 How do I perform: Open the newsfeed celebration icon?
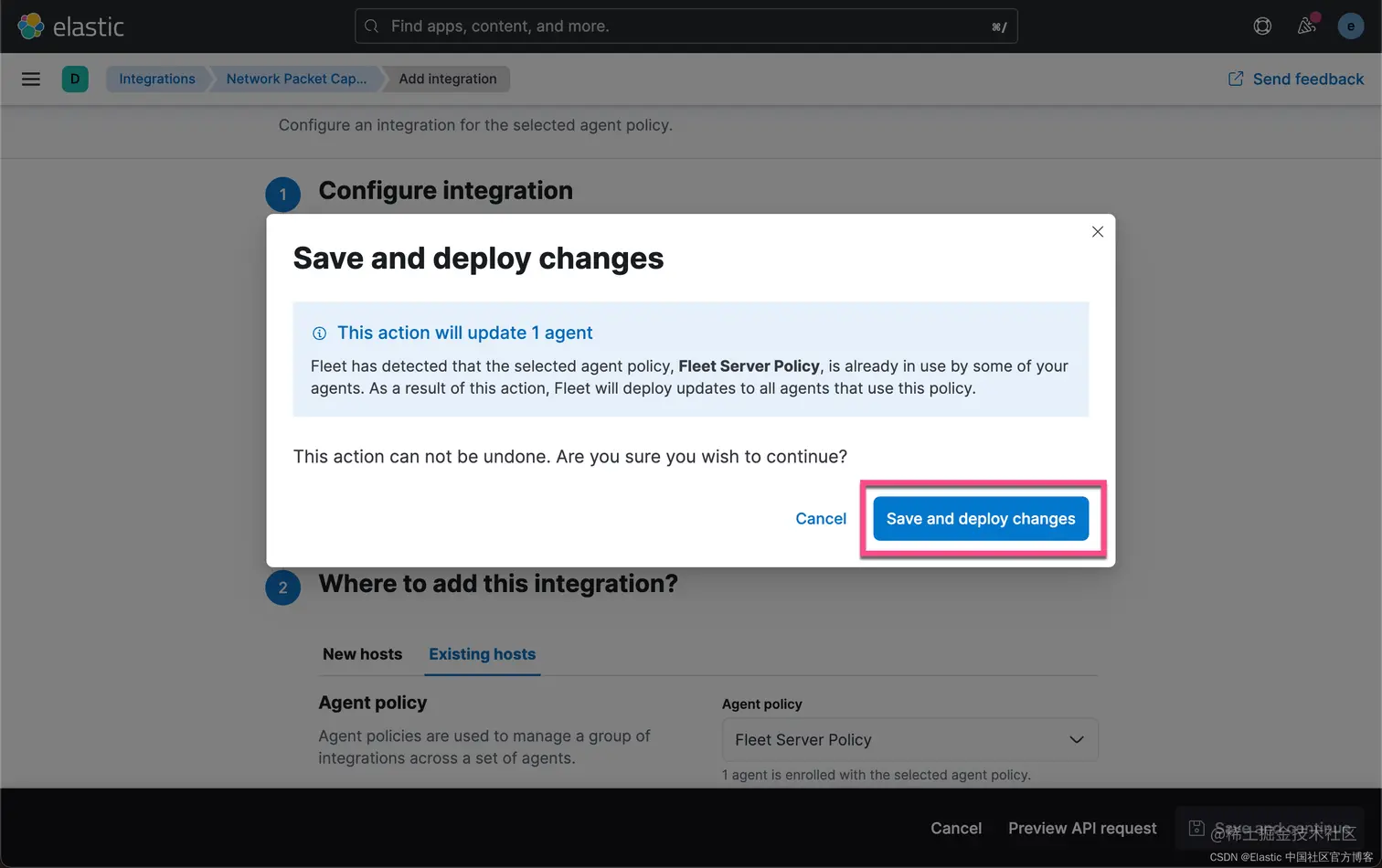(1307, 26)
